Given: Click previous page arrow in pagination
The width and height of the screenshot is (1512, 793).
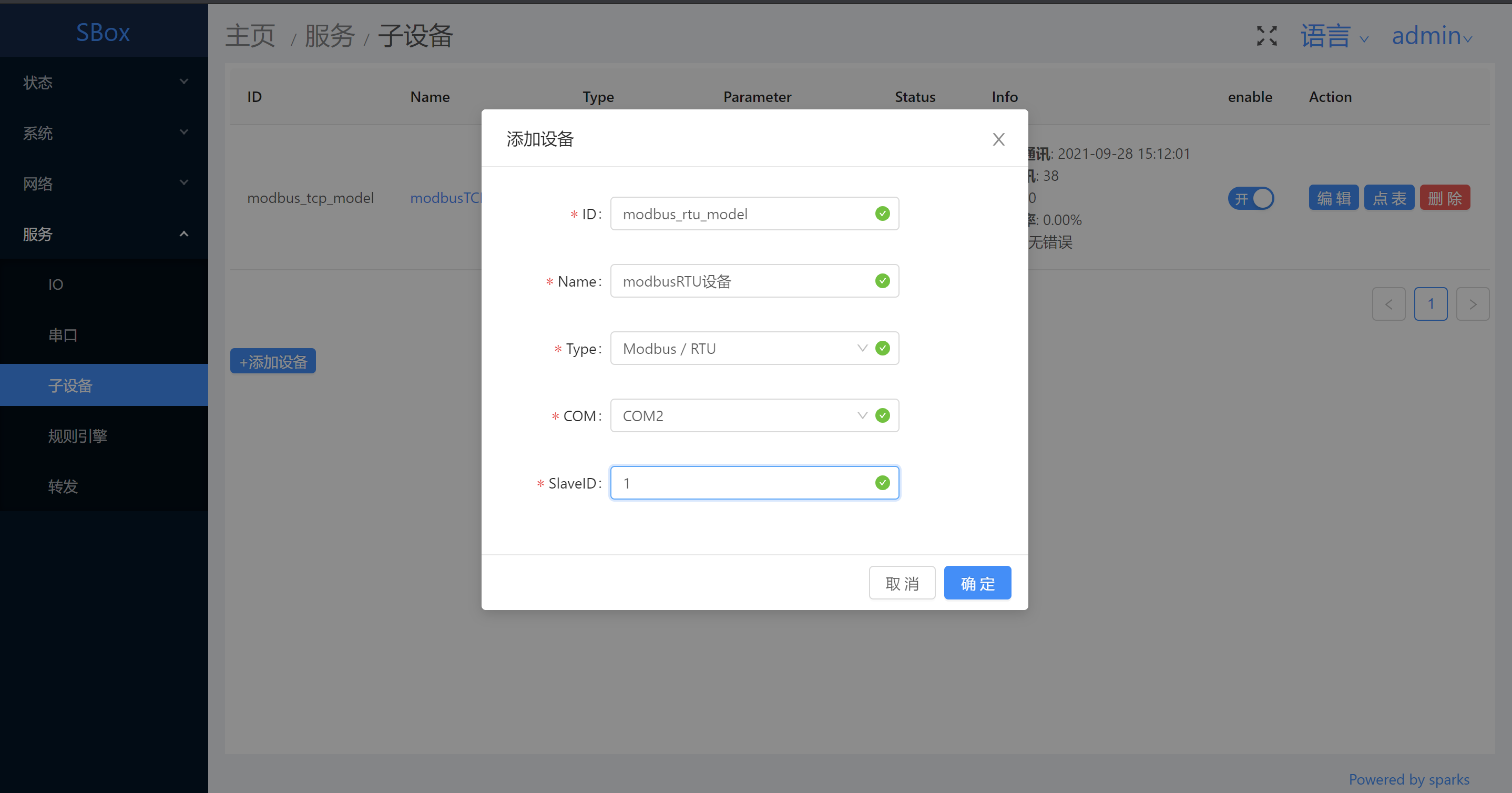Looking at the screenshot, I should (1388, 304).
